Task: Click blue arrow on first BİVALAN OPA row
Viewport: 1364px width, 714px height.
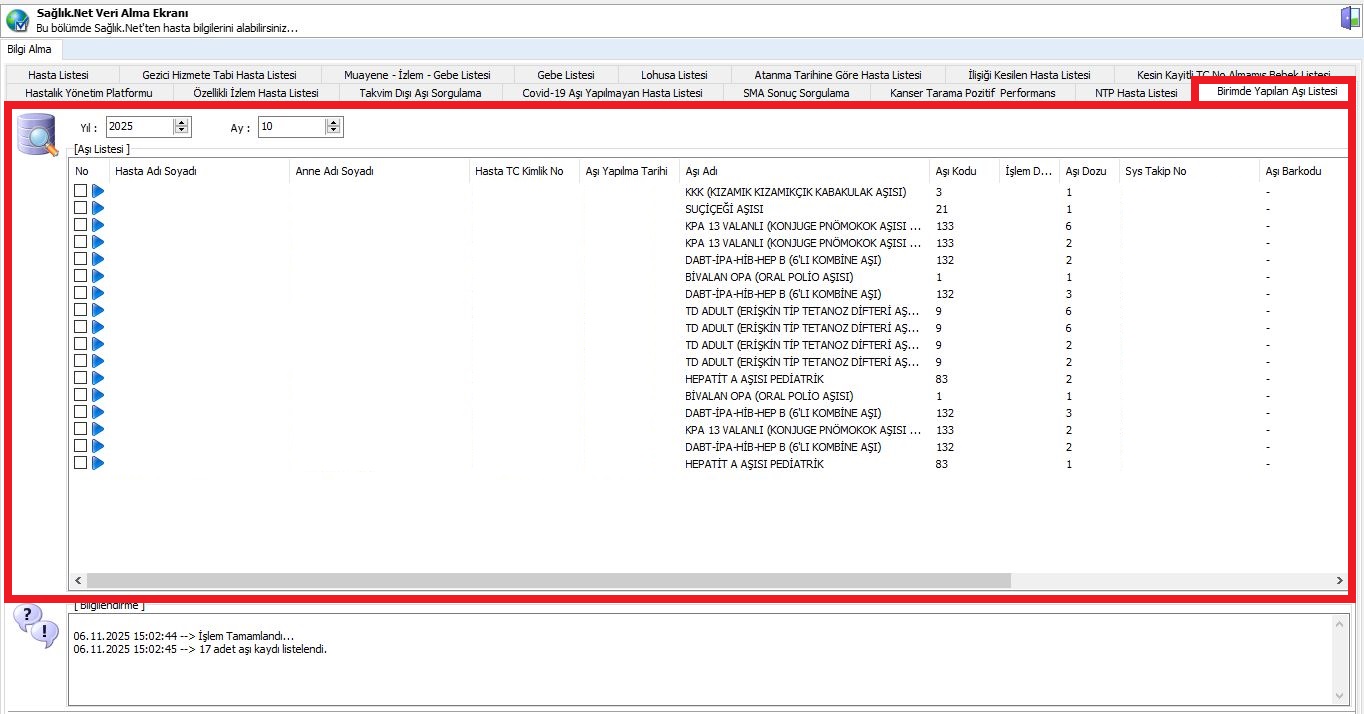Action: coord(98,276)
